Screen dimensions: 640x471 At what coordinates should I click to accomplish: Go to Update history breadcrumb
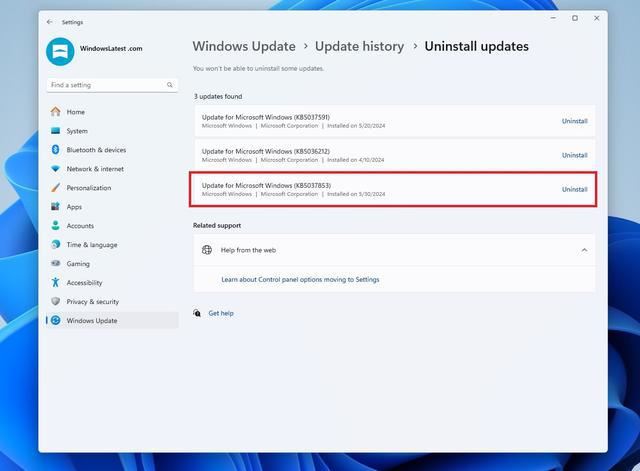point(359,46)
